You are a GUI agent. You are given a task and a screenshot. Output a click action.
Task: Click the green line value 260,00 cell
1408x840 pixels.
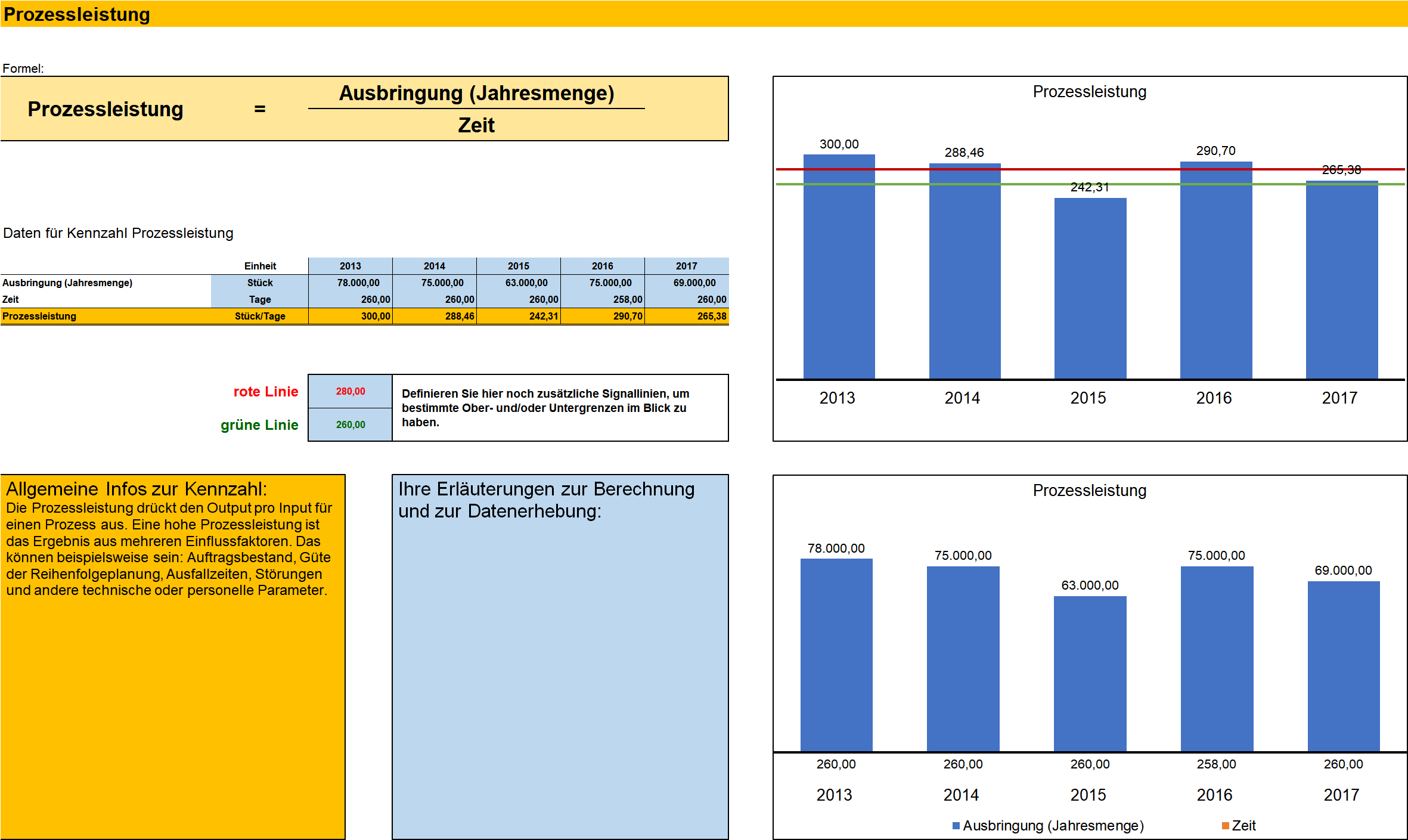point(350,424)
